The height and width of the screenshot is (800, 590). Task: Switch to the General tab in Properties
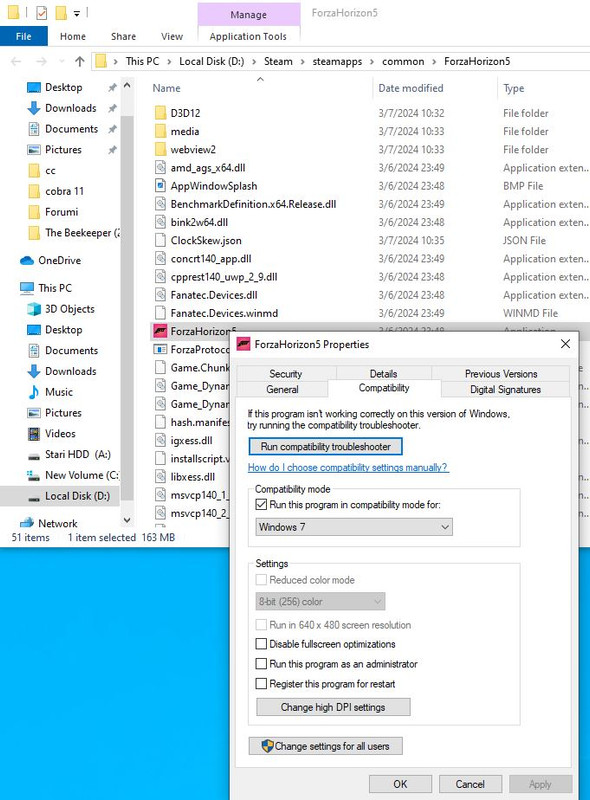(282, 389)
